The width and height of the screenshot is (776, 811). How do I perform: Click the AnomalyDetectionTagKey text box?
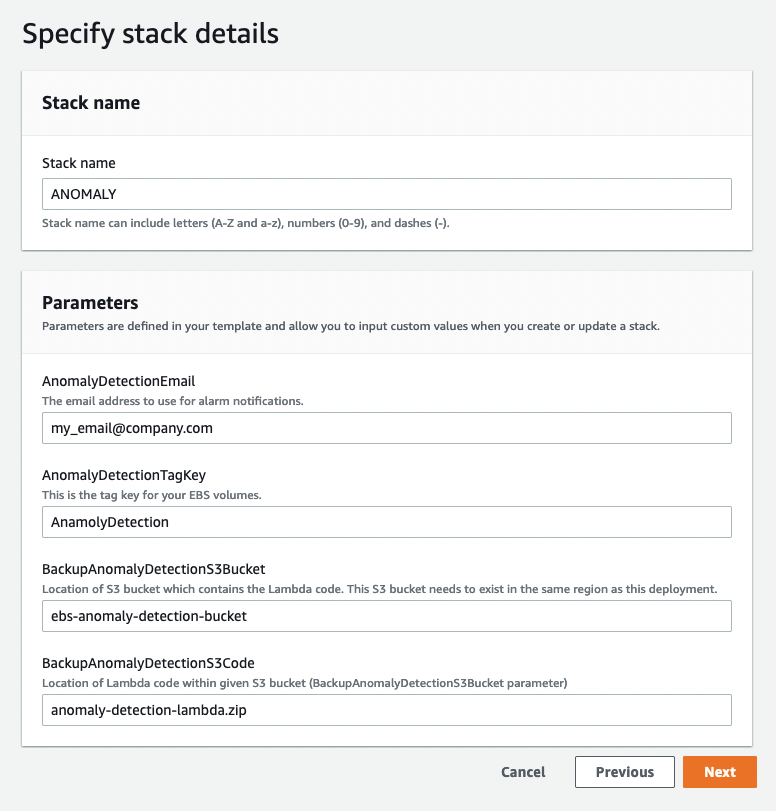point(386,522)
